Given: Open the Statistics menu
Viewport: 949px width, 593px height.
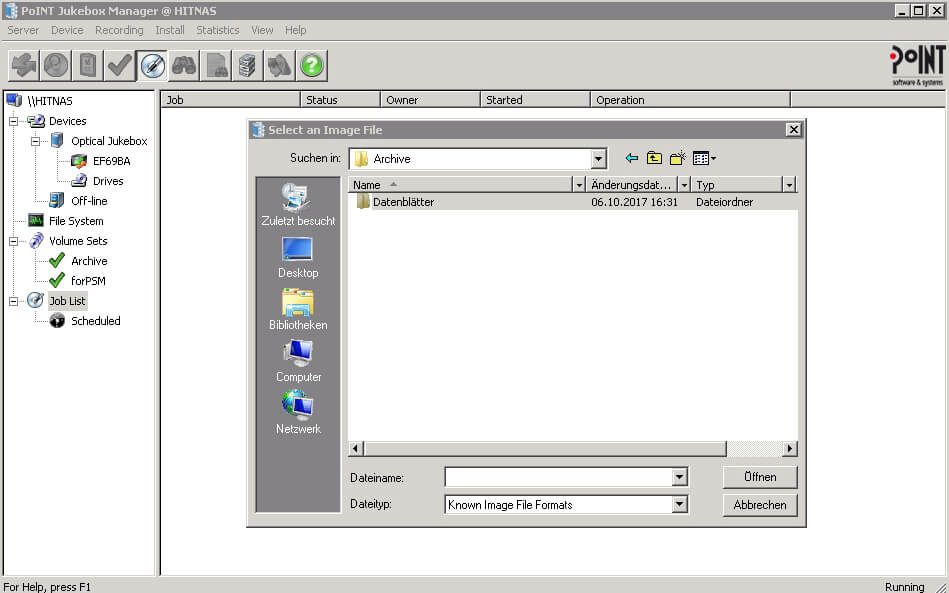Looking at the screenshot, I should (x=218, y=30).
